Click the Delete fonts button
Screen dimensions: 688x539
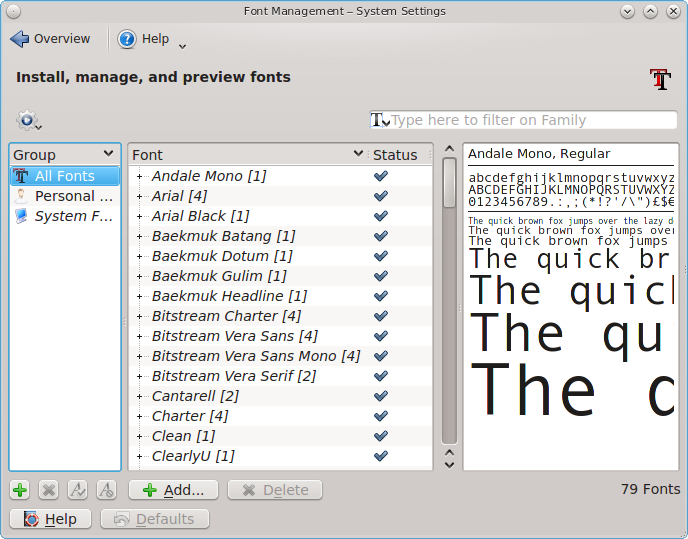(x=275, y=490)
